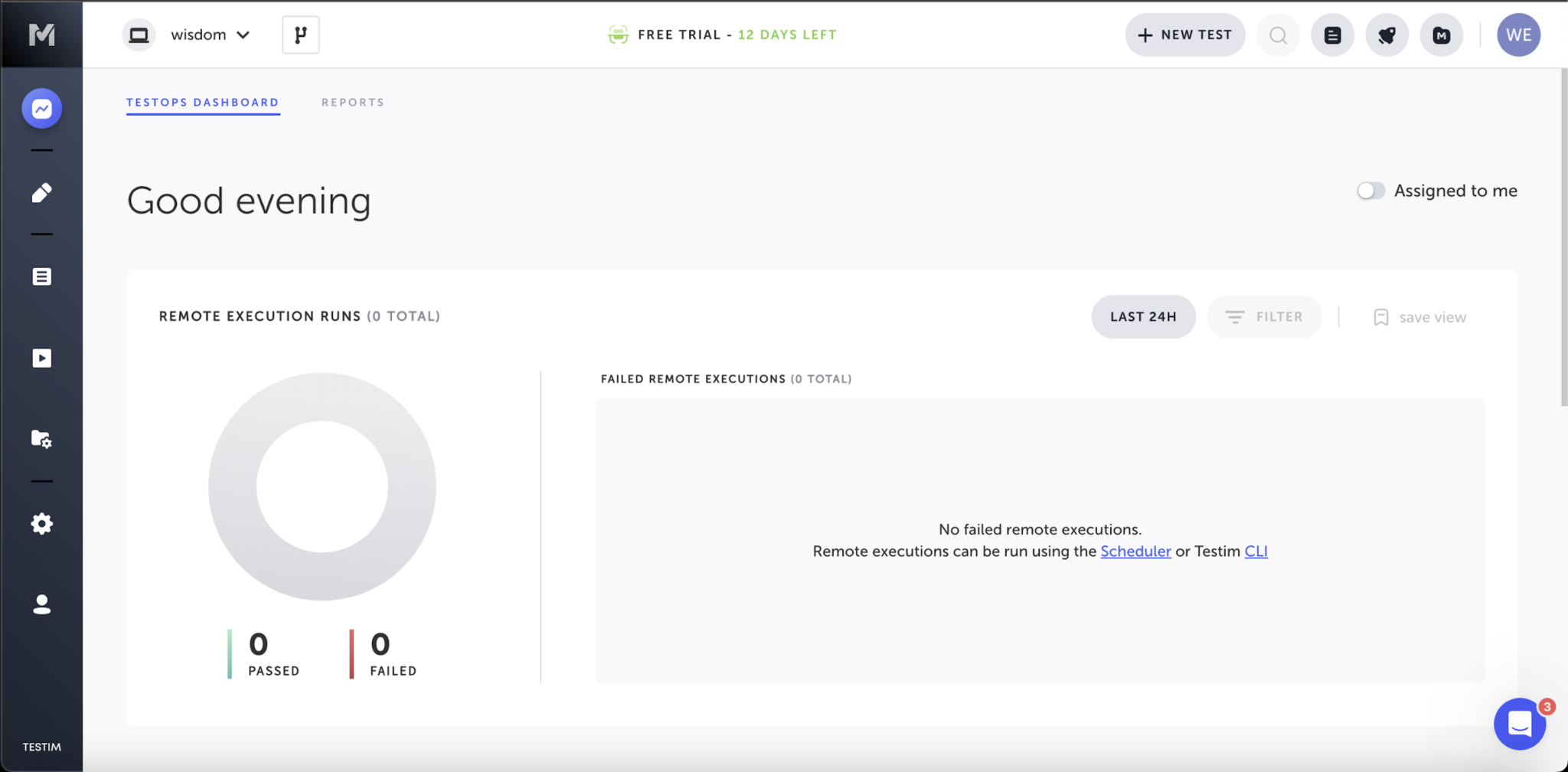Open the LAST 24H time range selector
The height and width of the screenshot is (772, 1568).
pos(1142,316)
